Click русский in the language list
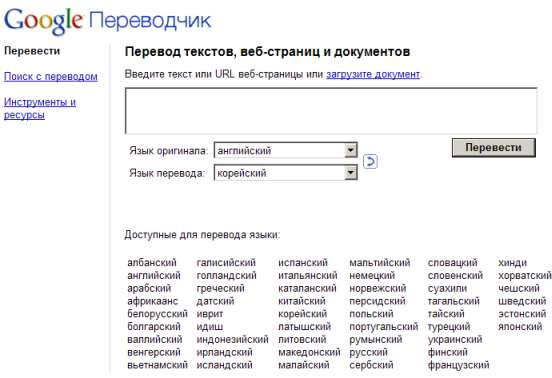 coord(368,352)
